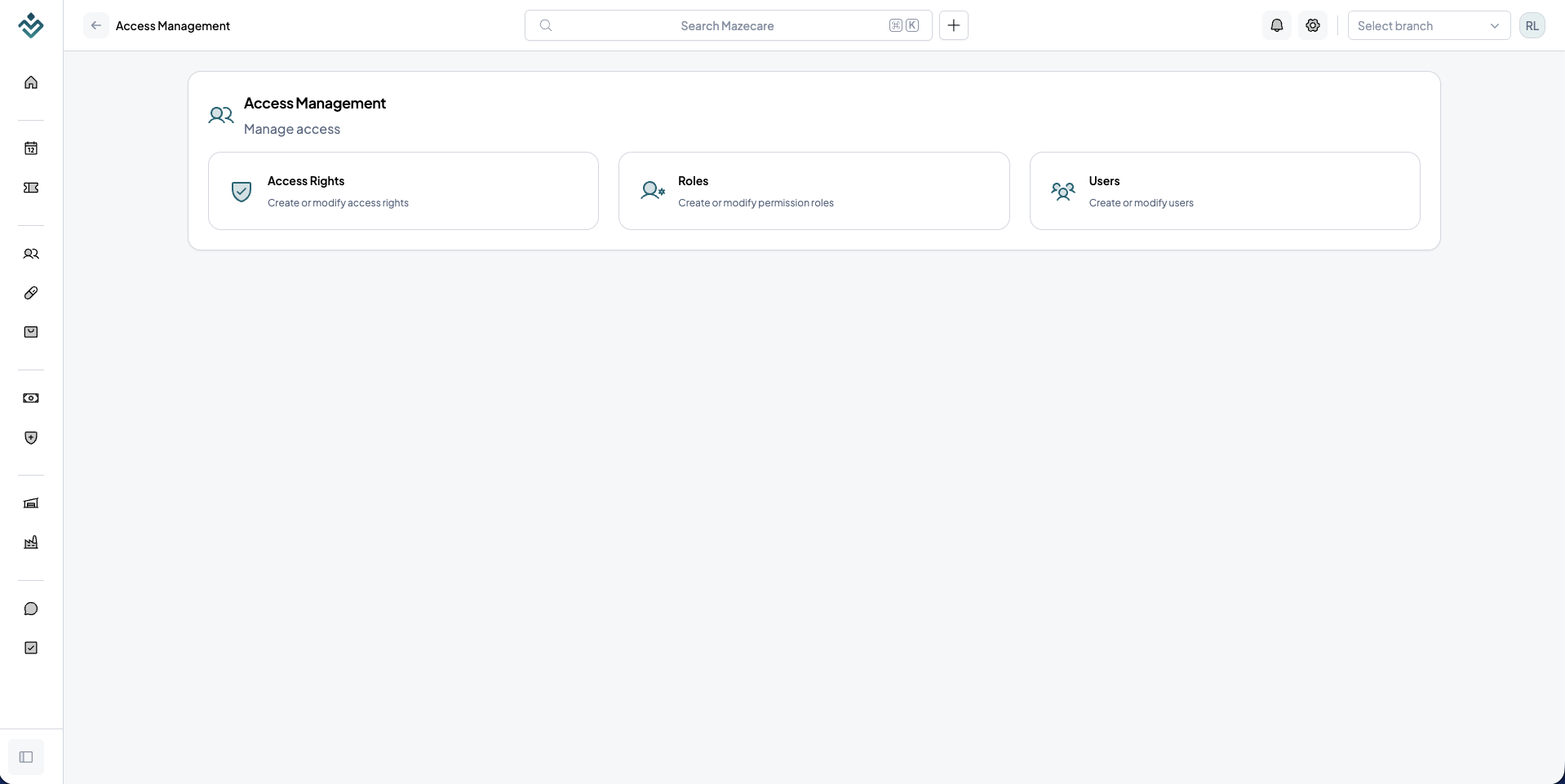Screen dimensions: 1565x784
Task: Open the pill medication sidebar icon
Action: [x=31, y=293]
